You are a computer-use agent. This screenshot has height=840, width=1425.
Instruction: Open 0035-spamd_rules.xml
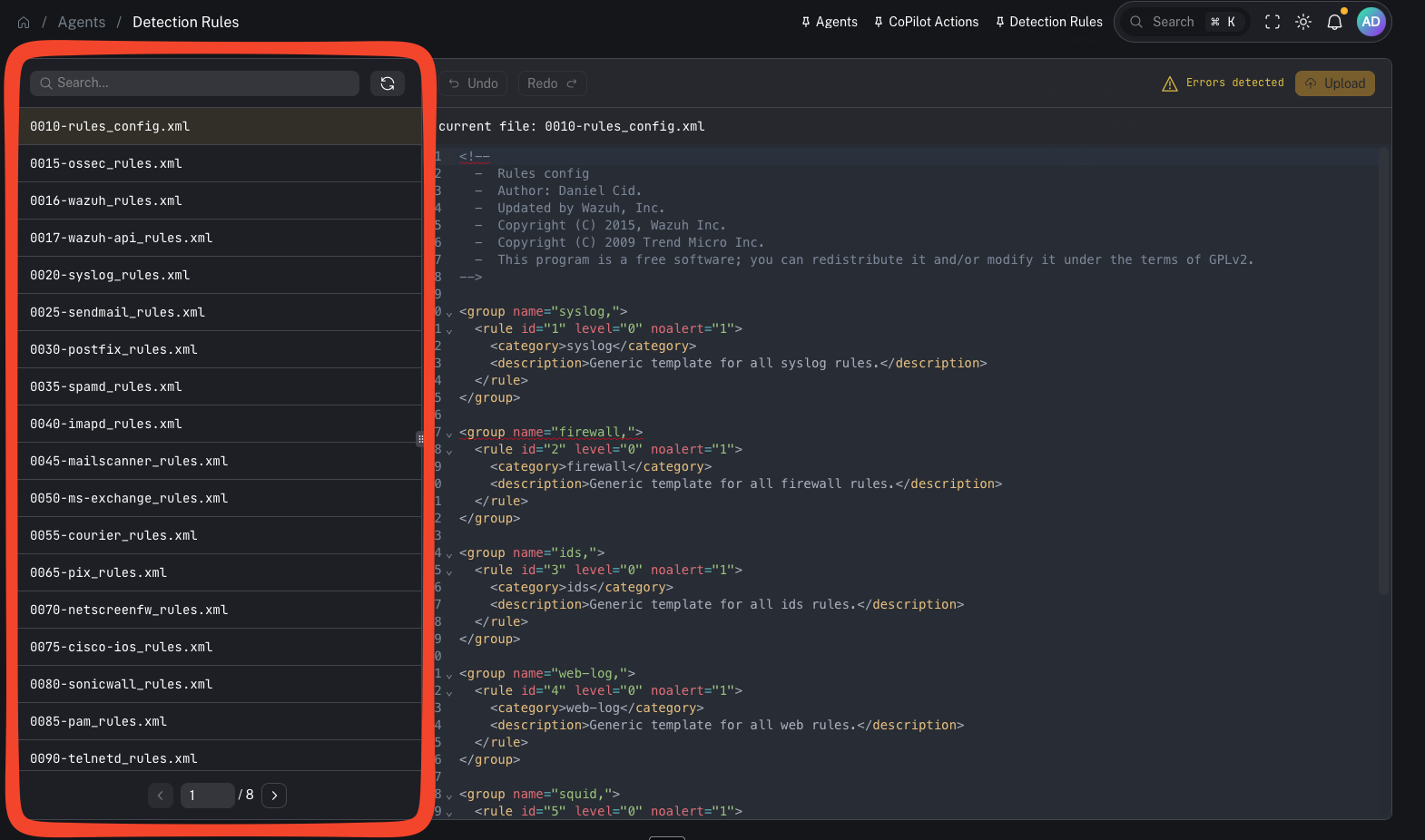click(220, 386)
